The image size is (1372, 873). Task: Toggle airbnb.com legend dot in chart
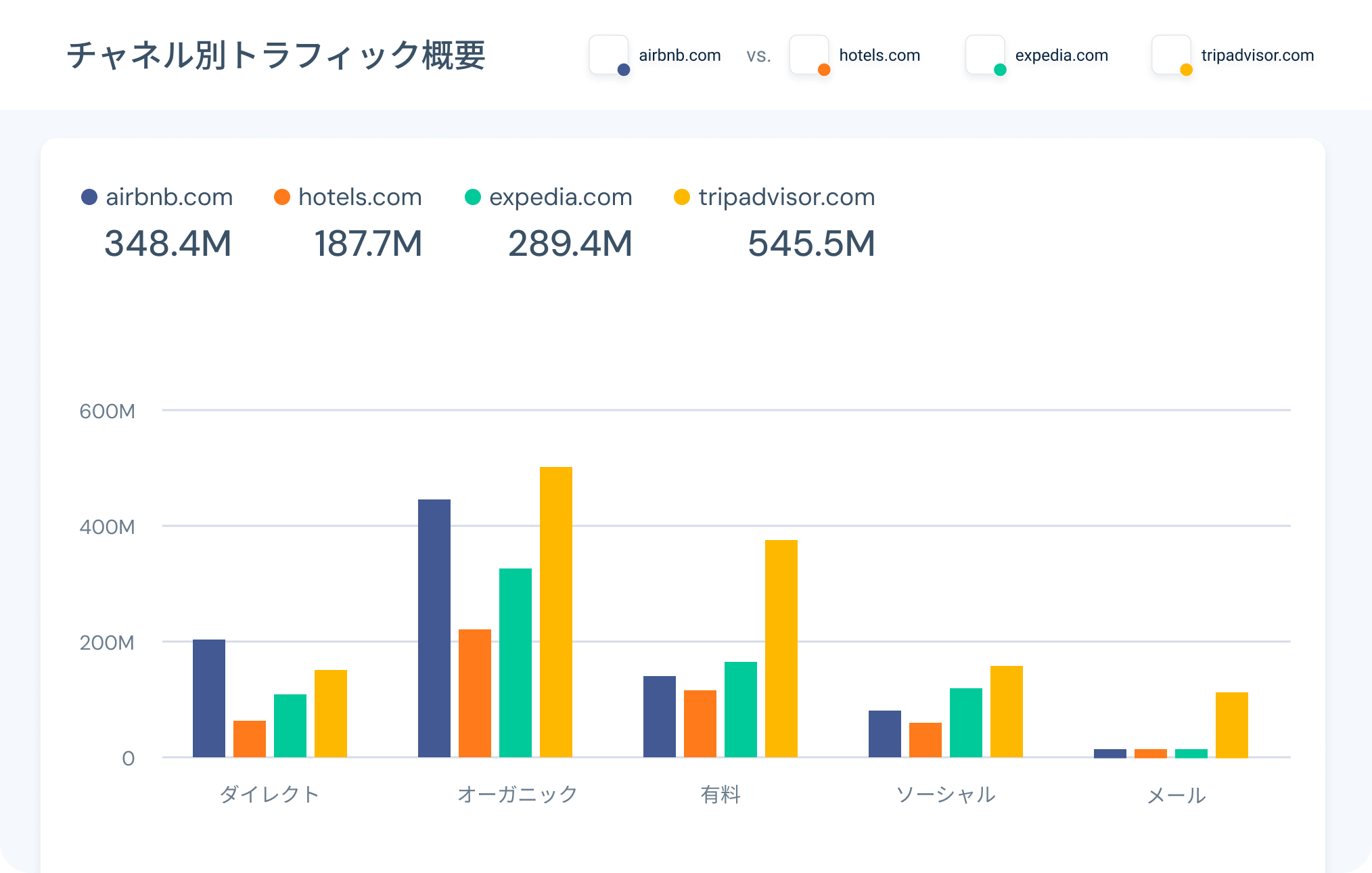click(x=89, y=197)
